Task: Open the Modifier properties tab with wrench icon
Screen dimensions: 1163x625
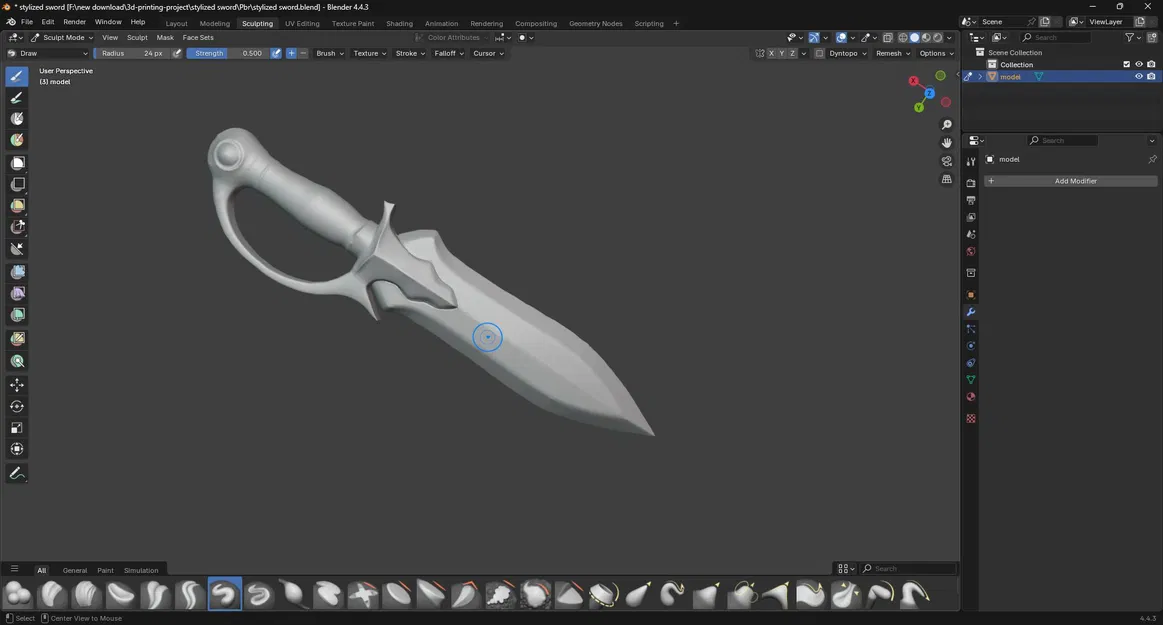Action: click(970, 312)
